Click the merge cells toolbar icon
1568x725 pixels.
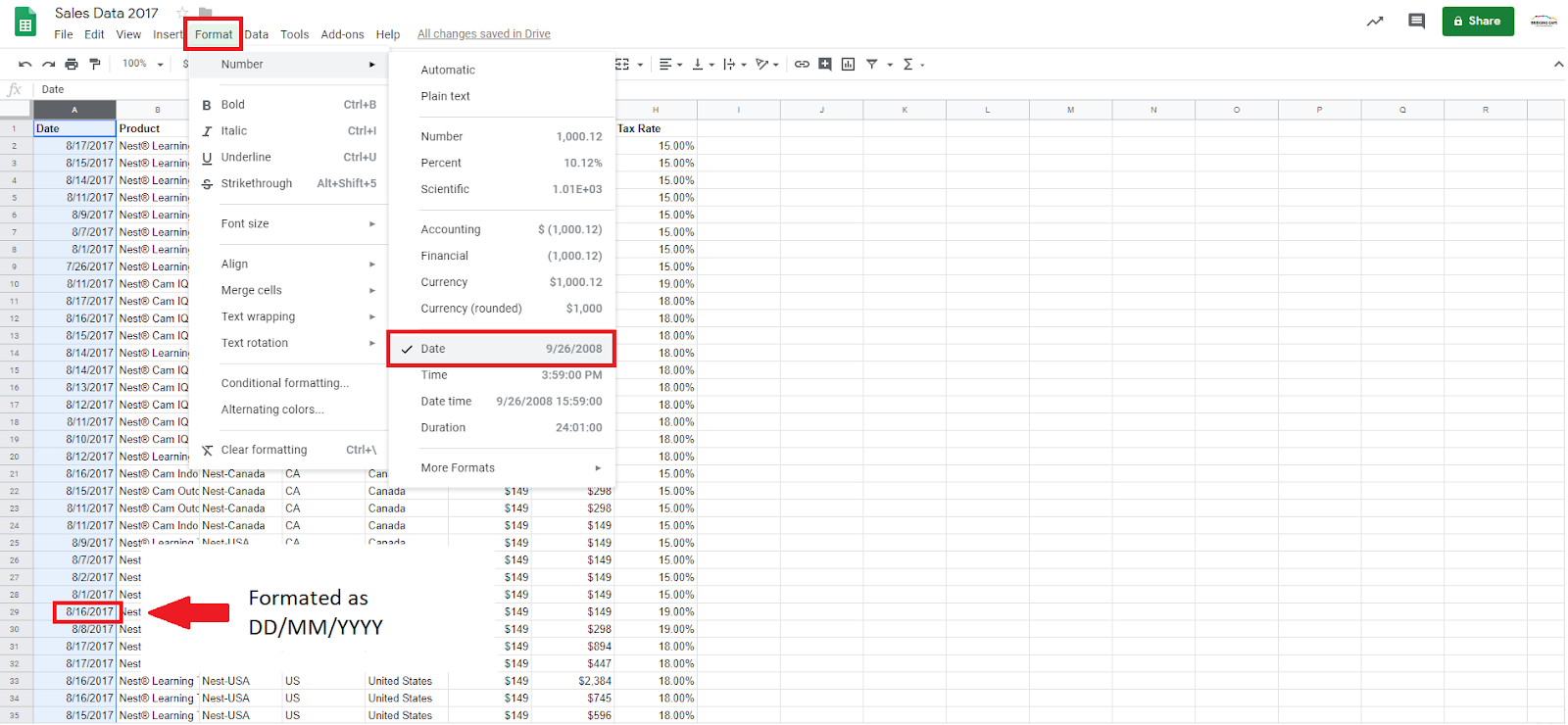pyautogui.click(x=622, y=64)
